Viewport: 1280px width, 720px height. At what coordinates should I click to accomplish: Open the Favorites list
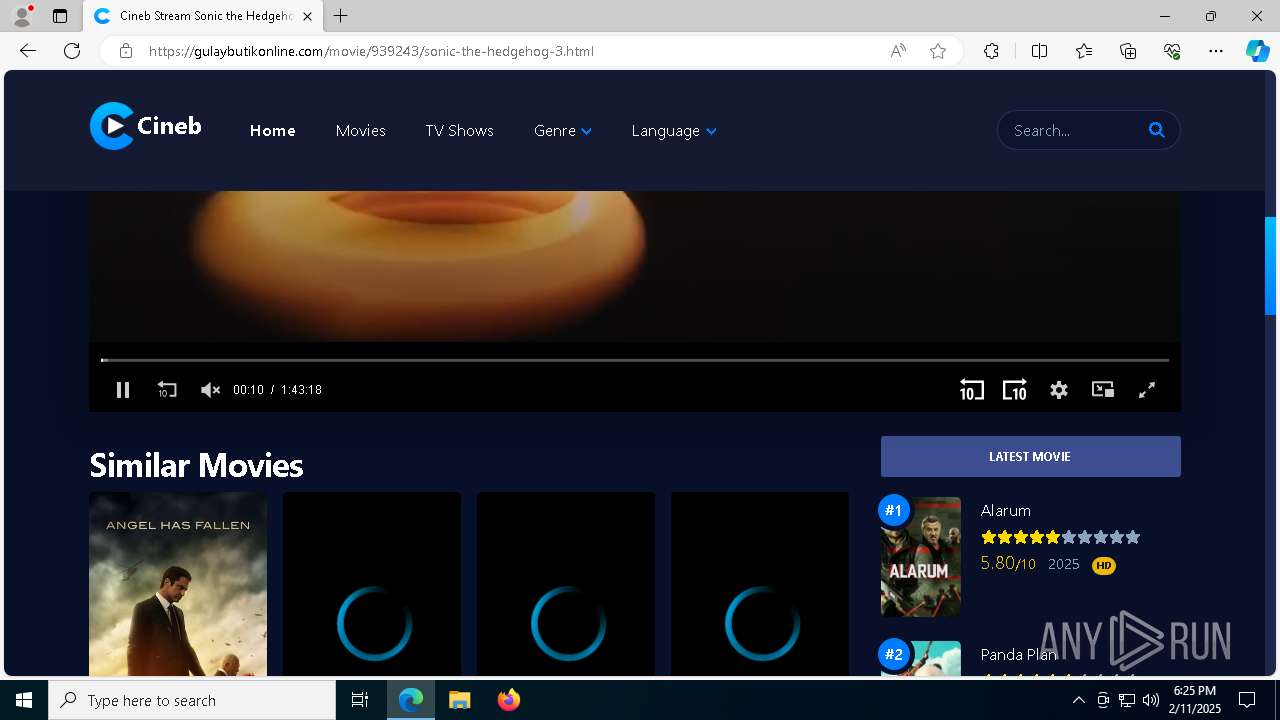tap(1084, 51)
